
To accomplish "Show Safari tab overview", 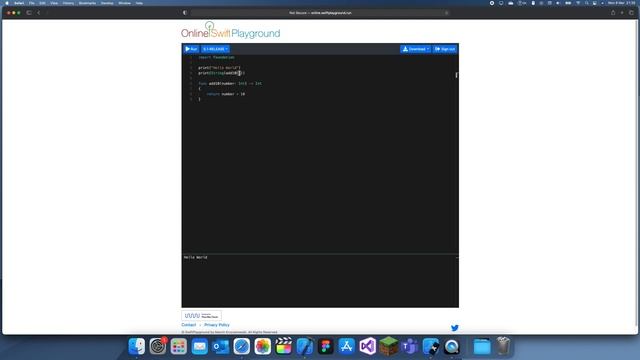I will 631,13.
